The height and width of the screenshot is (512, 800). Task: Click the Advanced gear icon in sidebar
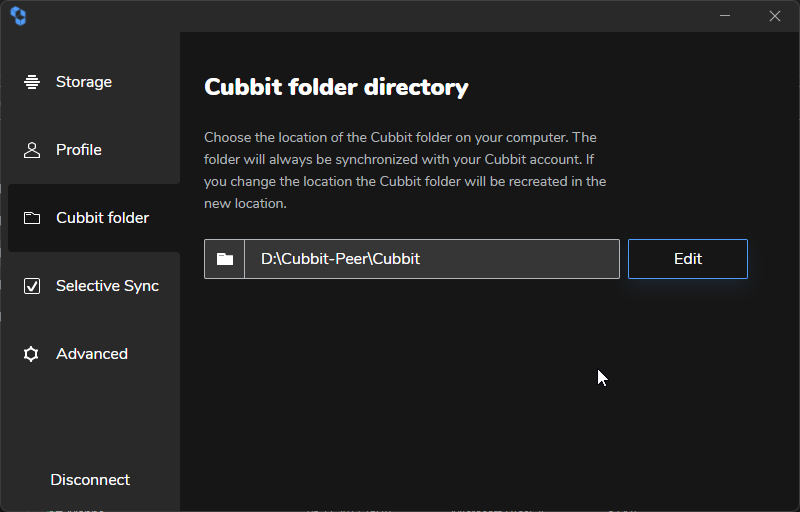(31, 354)
